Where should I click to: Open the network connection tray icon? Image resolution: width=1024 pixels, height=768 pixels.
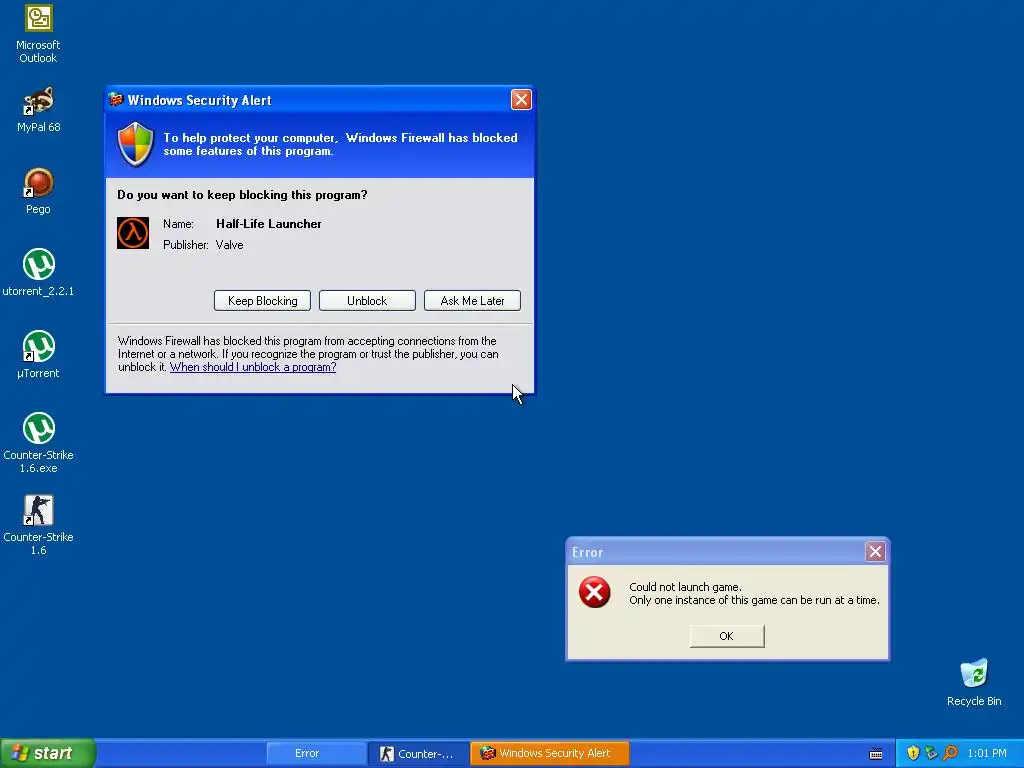click(x=931, y=753)
